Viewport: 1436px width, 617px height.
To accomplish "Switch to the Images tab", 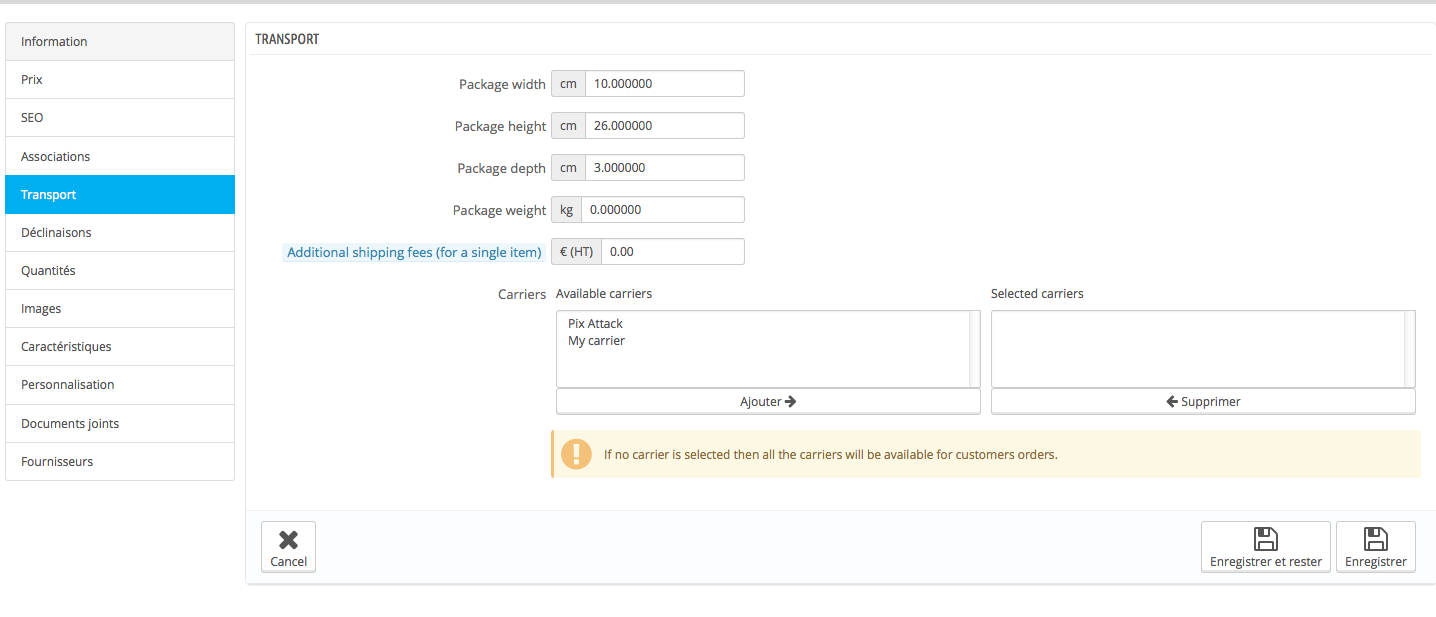I will pyautogui.click(x=120, y=308).
